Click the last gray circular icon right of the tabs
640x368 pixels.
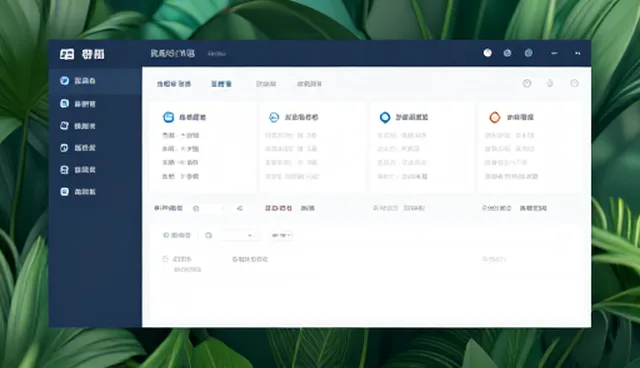[x=574, y=83]
